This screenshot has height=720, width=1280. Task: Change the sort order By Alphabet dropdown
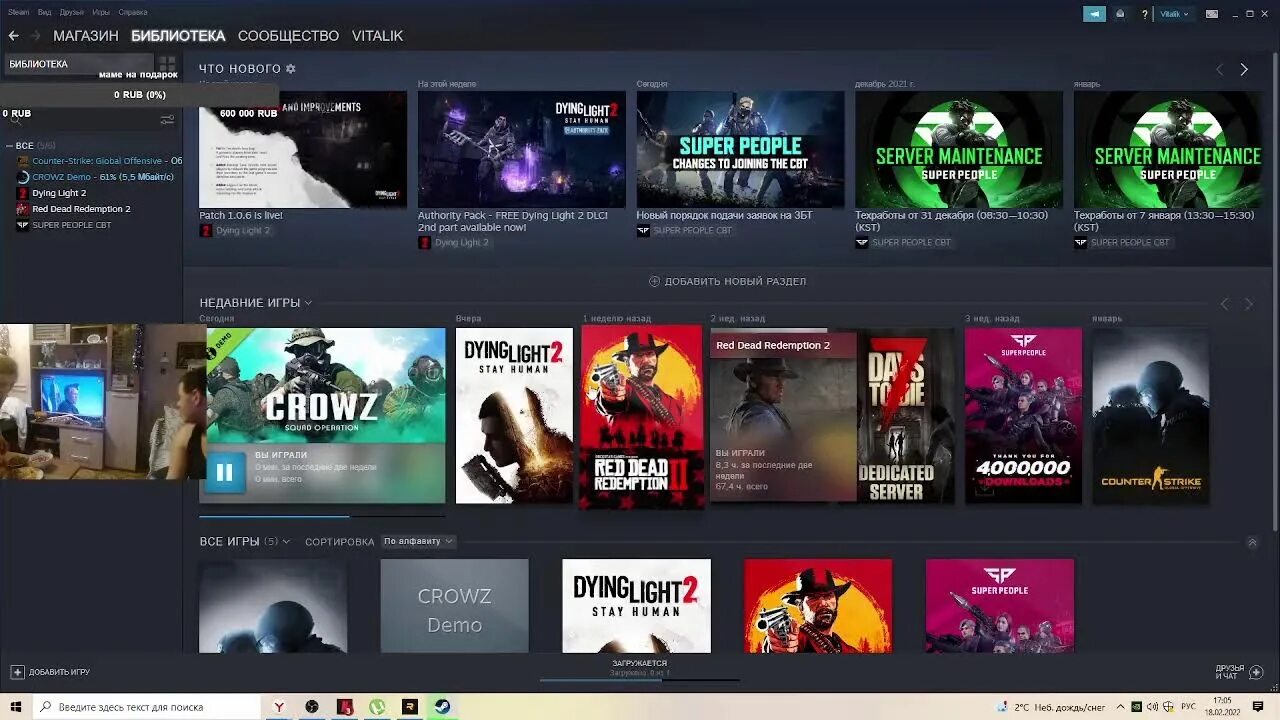418,541
